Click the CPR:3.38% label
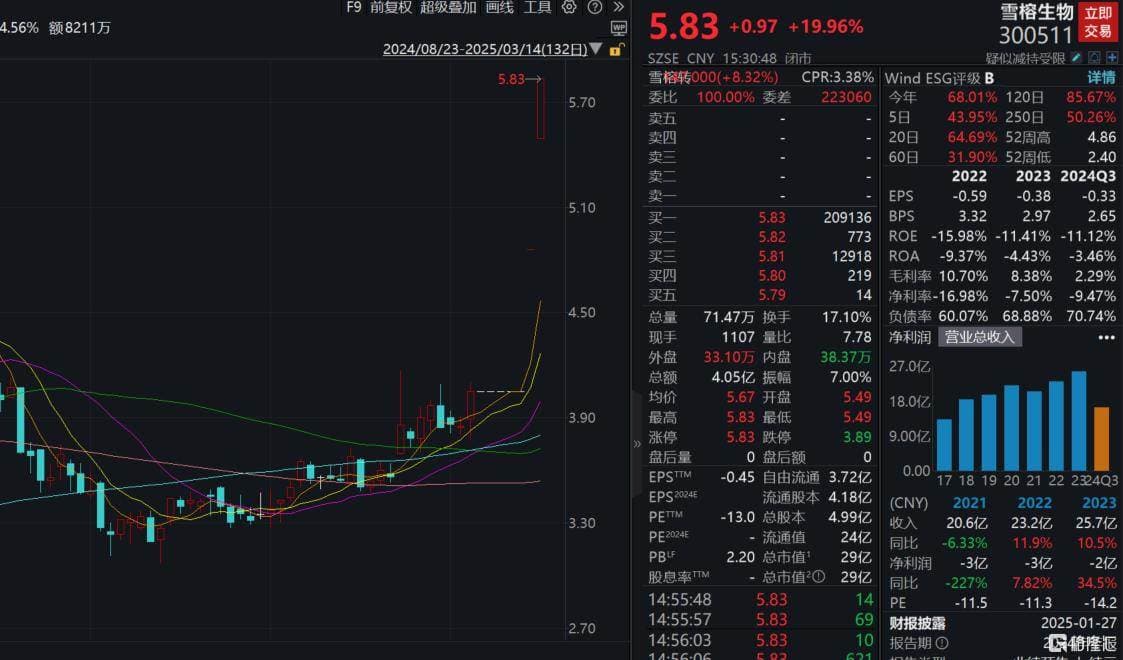1123x660 pixels. click(x=837, y=77)
